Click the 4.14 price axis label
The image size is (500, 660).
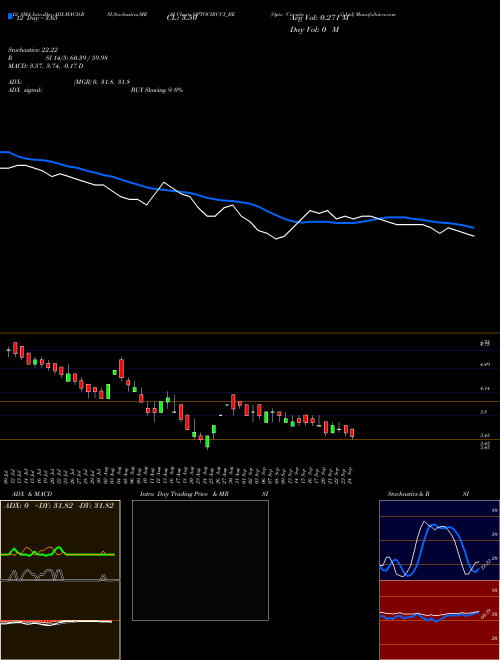click(x=485, y=389)
